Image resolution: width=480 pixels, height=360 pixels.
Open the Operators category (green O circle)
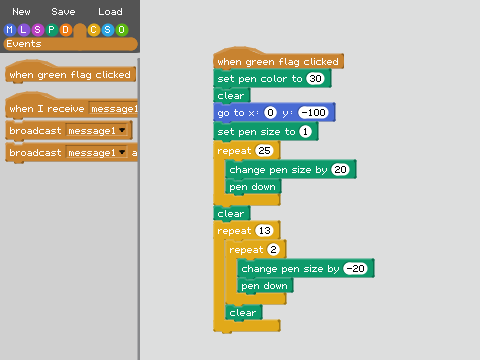point(122,30)
